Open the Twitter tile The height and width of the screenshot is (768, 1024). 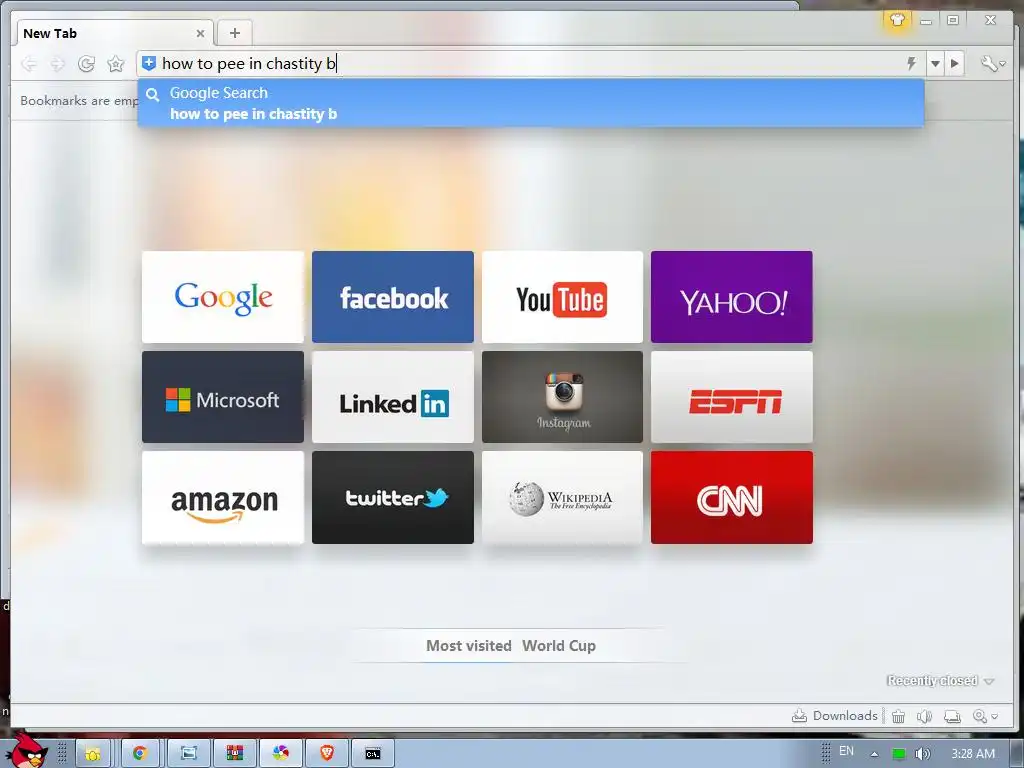tap(392, 498)
